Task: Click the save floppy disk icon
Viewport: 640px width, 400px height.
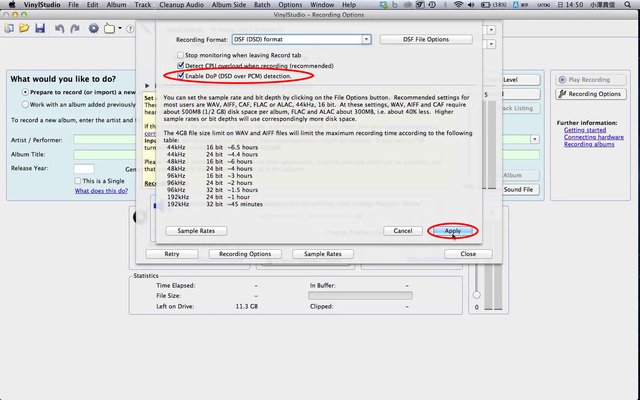Action: (x=38, y=28)
